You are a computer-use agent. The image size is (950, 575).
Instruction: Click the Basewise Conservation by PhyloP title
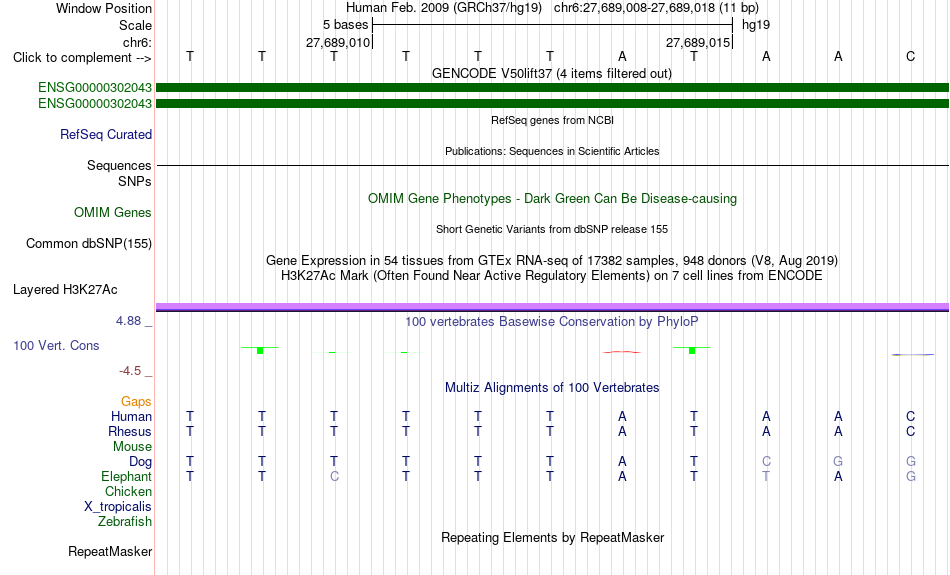click(x=551, y=321)
